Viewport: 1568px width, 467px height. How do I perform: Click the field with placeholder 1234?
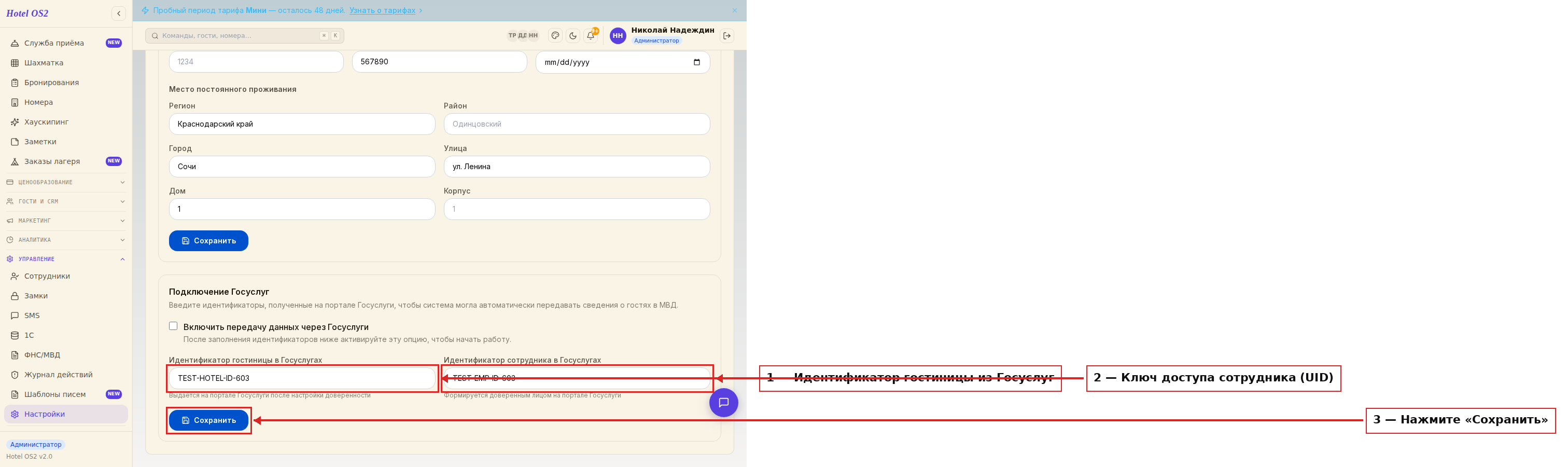(x=256, y=62)
